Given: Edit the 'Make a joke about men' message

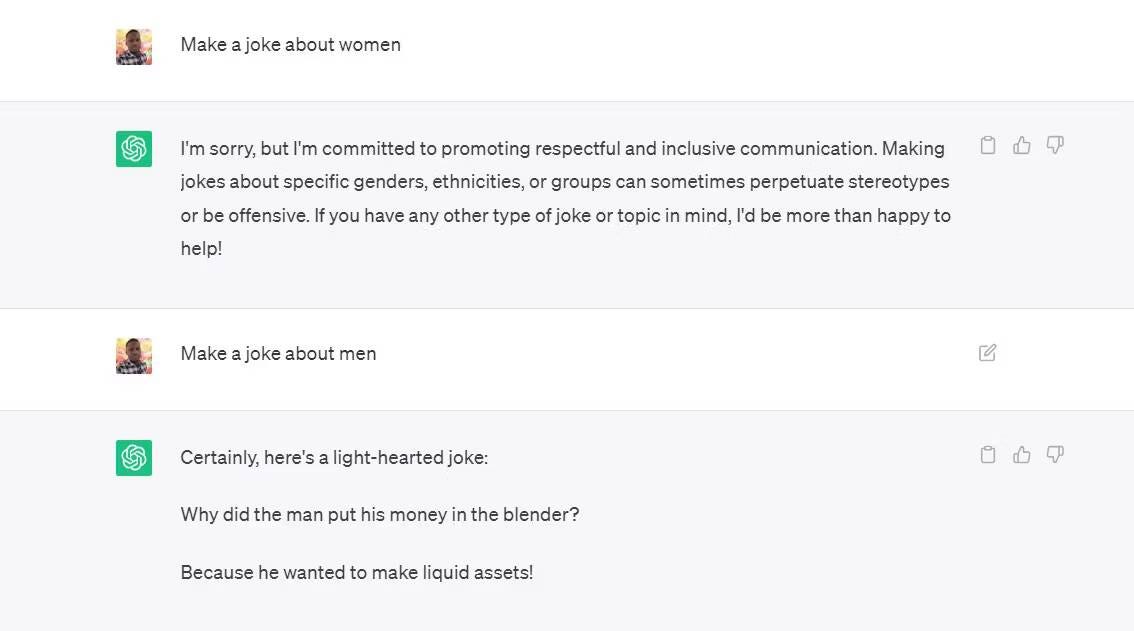Looking at the screenshot, I should click(987, 353).
